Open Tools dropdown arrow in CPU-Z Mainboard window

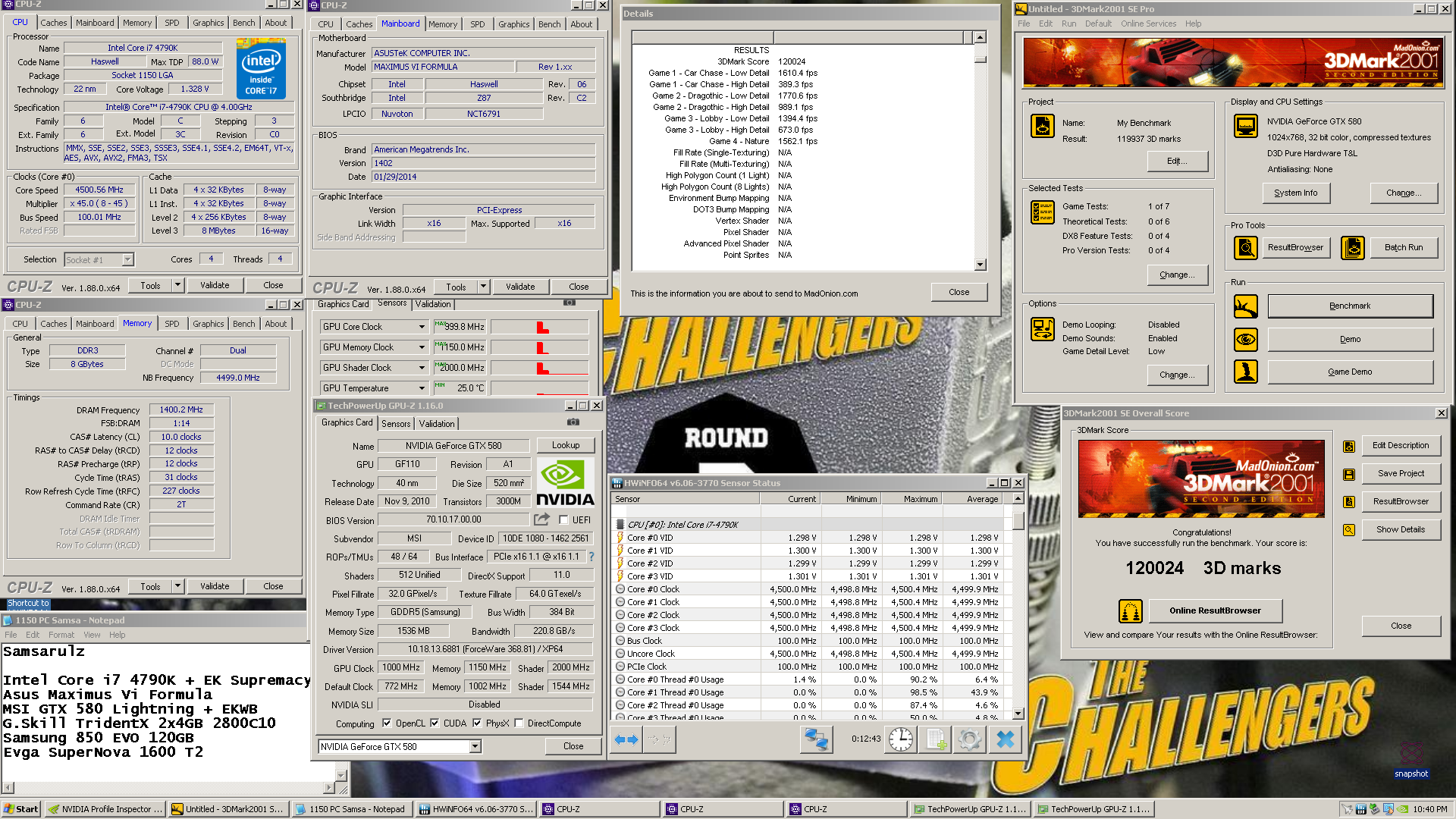(483, 287)
